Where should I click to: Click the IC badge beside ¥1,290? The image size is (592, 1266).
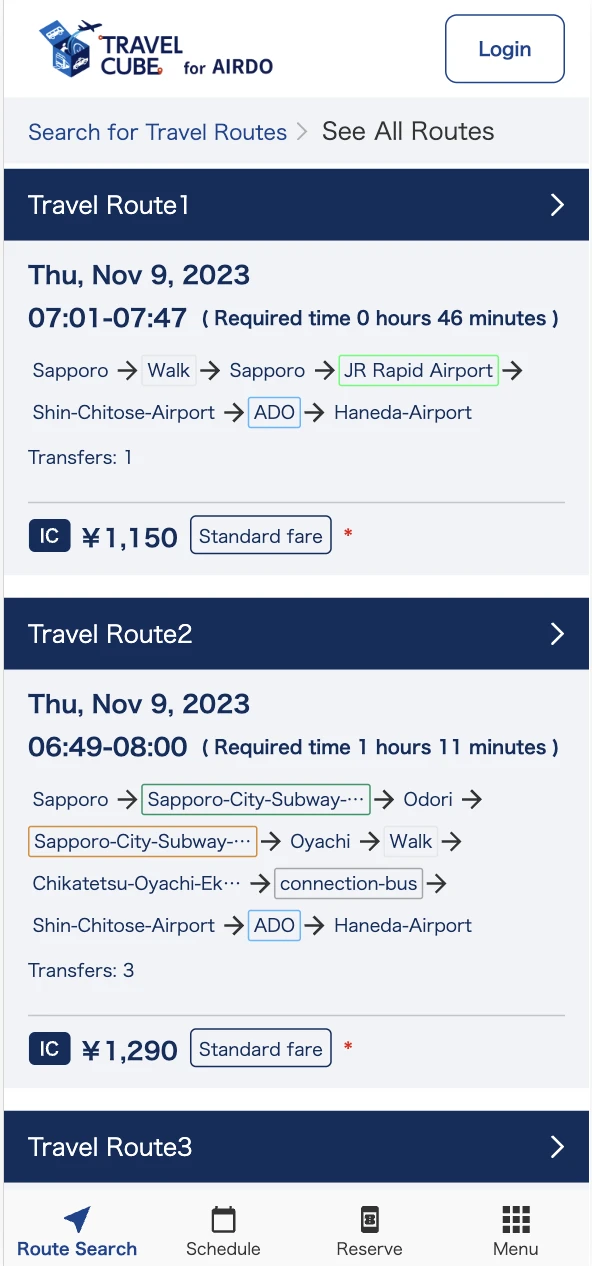[x=49, y=1049]
